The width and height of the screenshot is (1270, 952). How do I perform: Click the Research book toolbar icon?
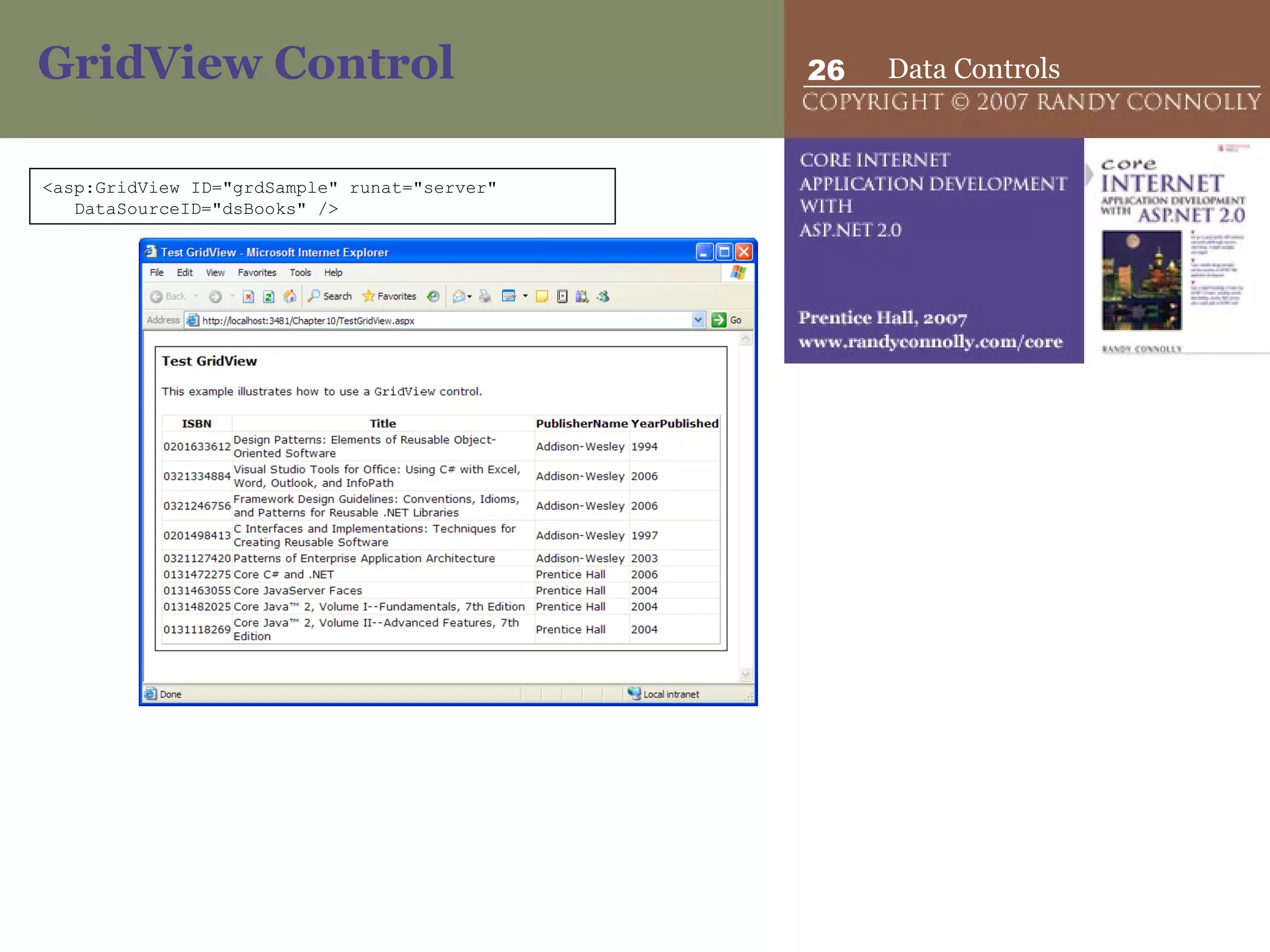coord(562,297)
